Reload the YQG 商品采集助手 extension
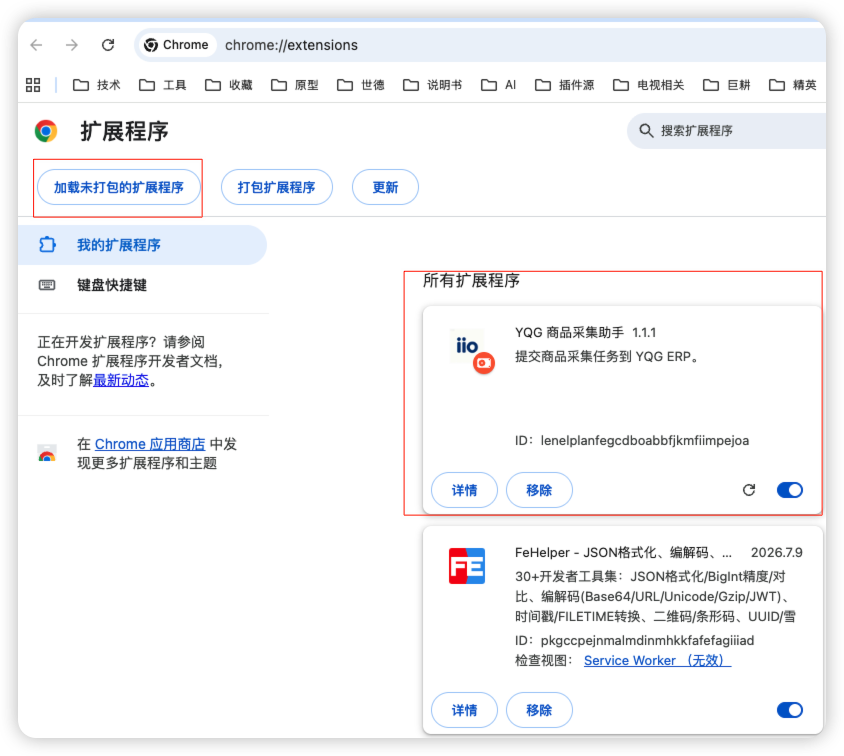844x756 pixels. [x=749, y=490]
